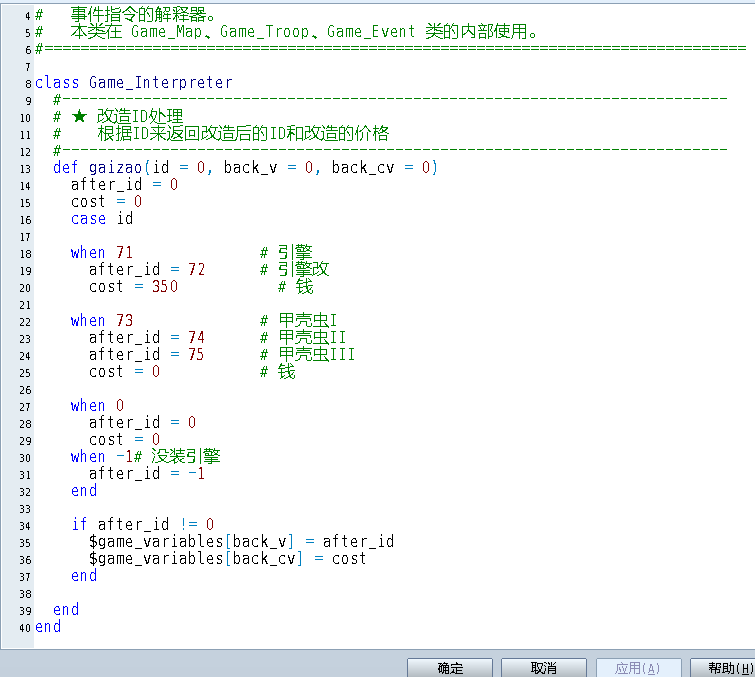Click '$game_variables[back_cv] = cost' line
The height and width of the screenshot is (677, 755).
[x=227, y=559]
